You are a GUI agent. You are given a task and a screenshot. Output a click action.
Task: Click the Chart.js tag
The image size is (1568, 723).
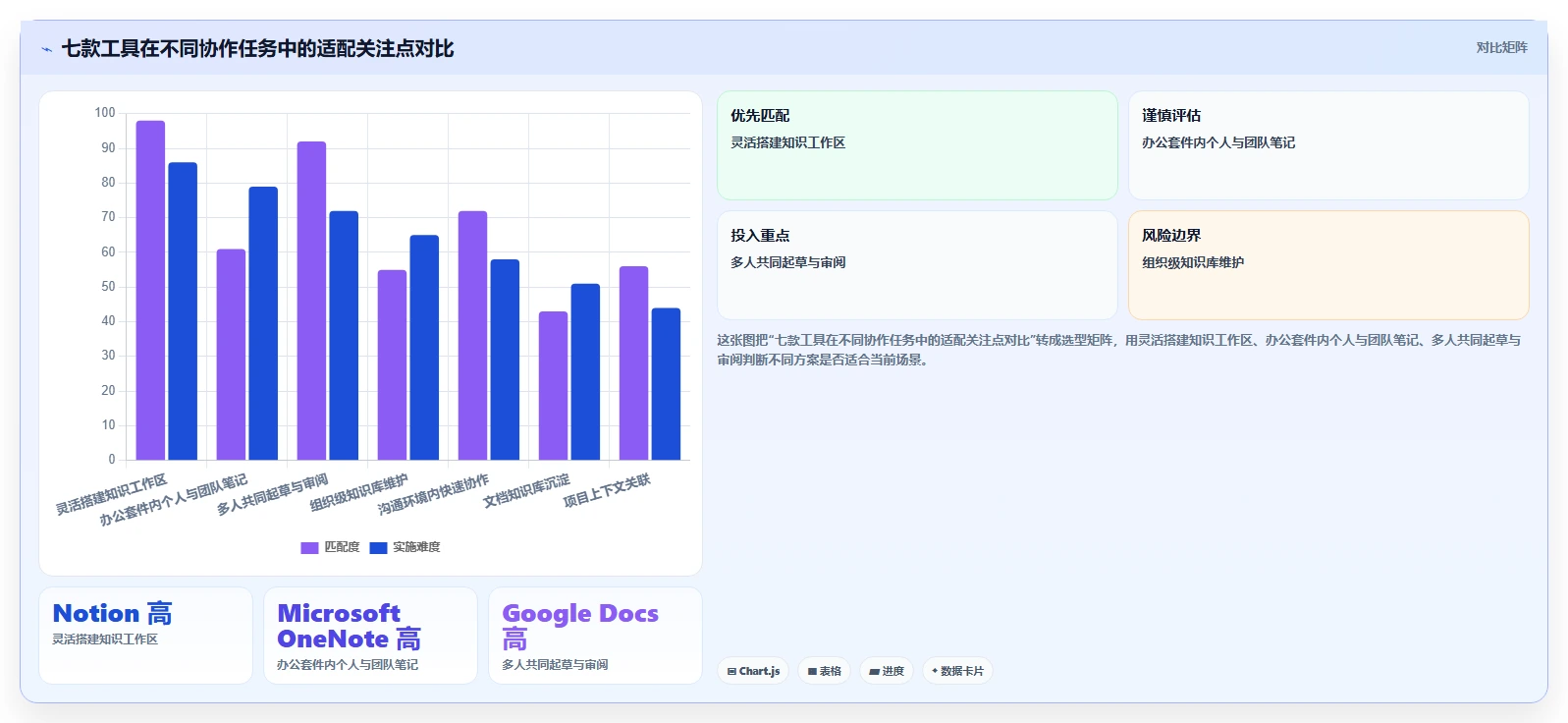click(753, 671)
